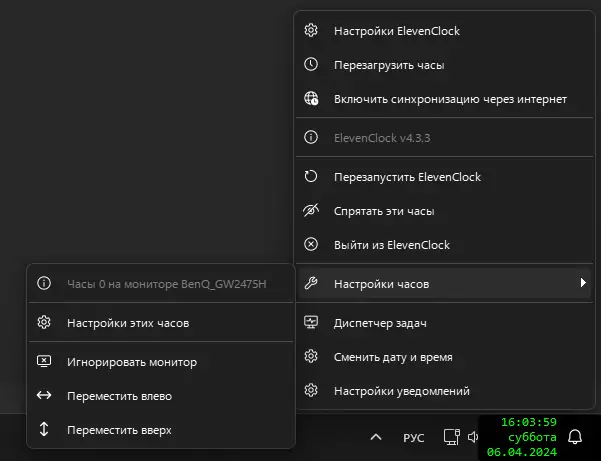Image resolution: width=601 pixels, height=461 pixels.
Task: Open notifications with the taskbar bell icon
Action: pos(575,437)
